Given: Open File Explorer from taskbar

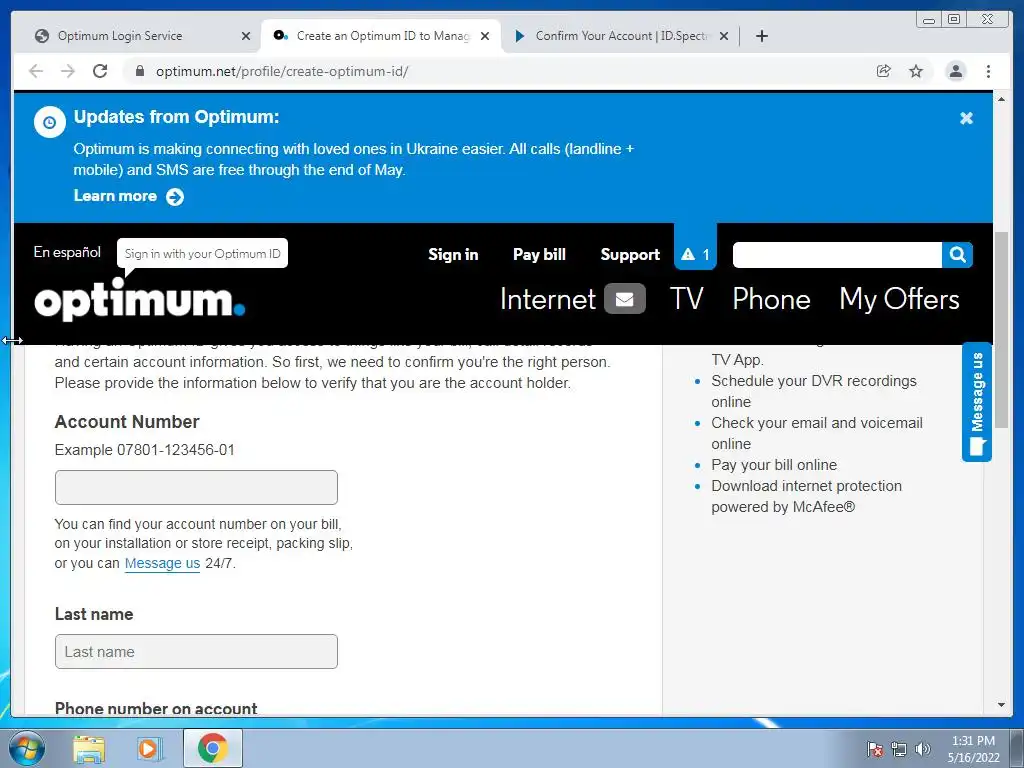Looking at the screenshot, I should point(89,748).
